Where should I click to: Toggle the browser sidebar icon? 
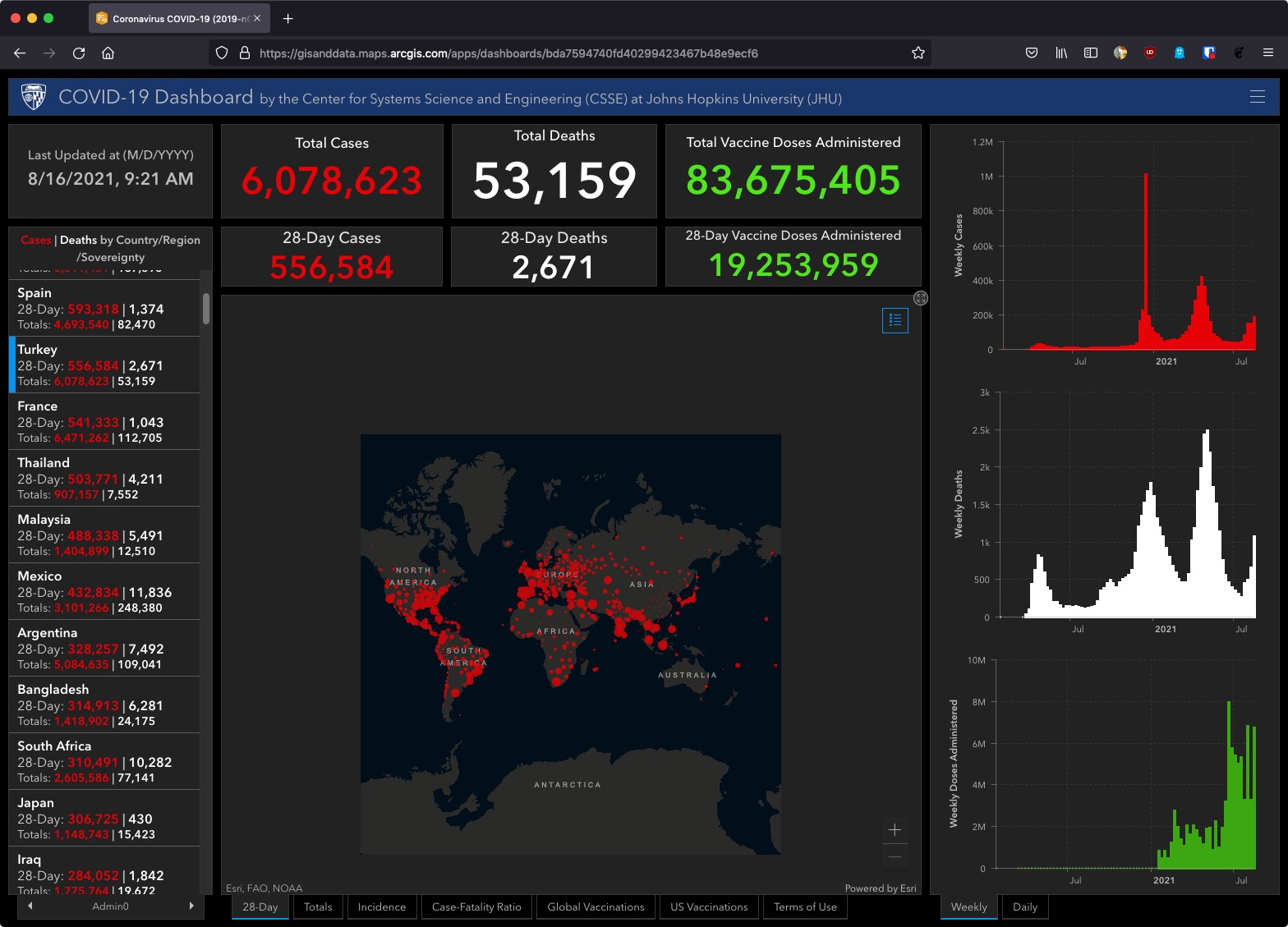(x=1091, y=53)
